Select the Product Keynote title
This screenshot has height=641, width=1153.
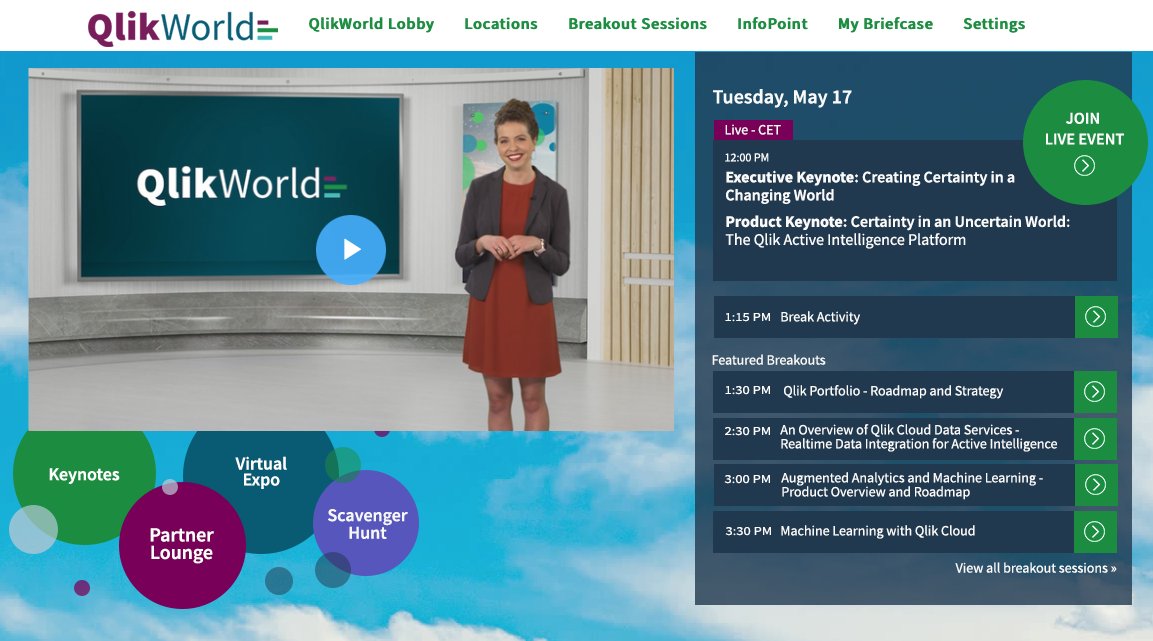[897, 231]
